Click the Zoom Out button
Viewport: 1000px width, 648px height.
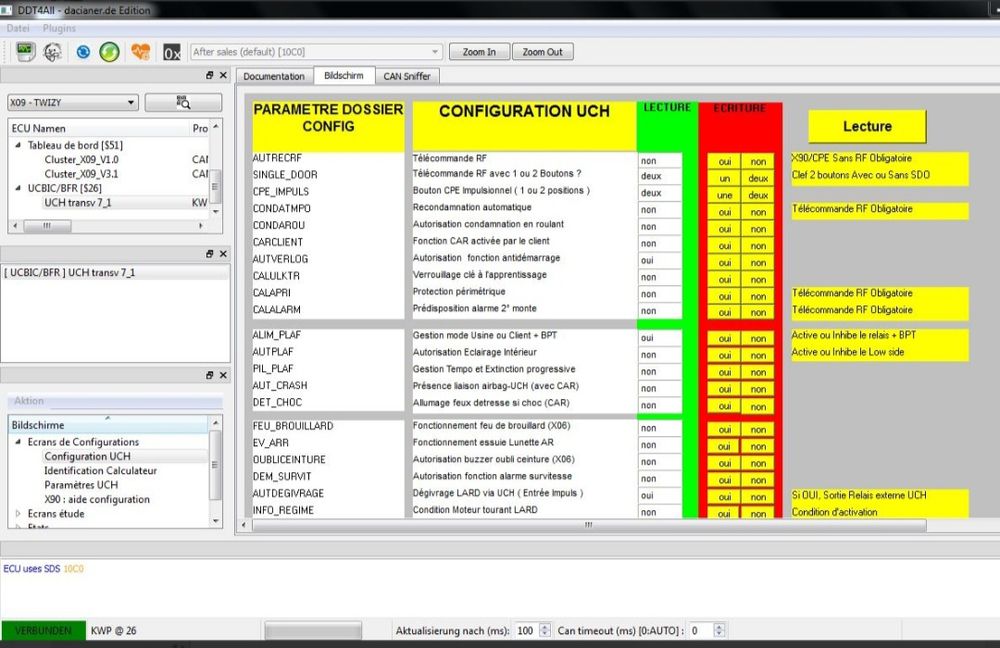pos(543,52)
